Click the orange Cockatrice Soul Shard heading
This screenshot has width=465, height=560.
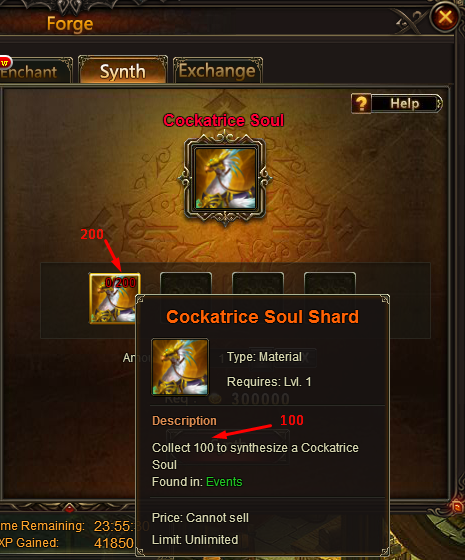(262, 317)
